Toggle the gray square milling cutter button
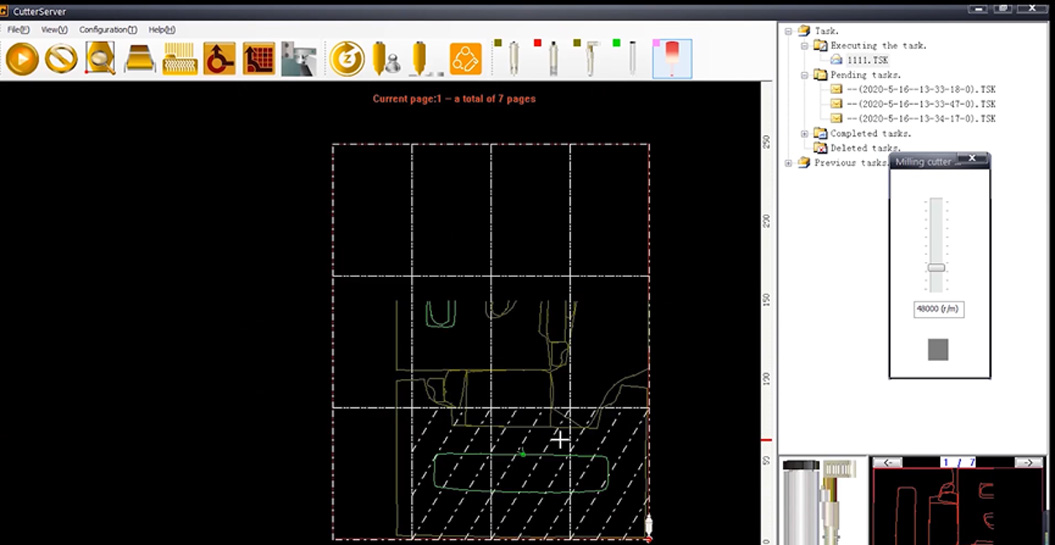Screen dimensions: 1055x545 pyautogui.click(x=938, y=349)
